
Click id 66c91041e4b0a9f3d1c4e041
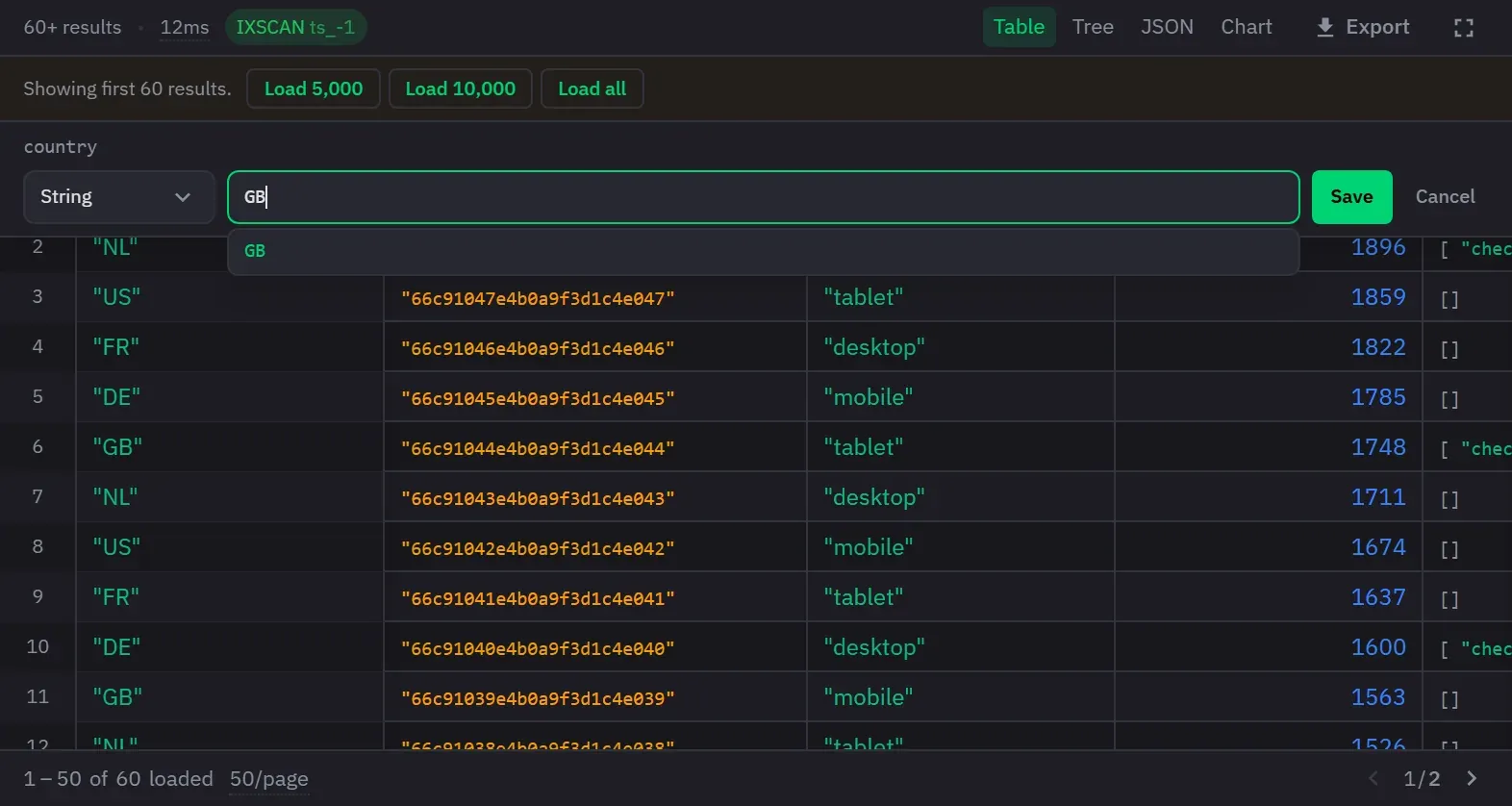coord(538,598)
